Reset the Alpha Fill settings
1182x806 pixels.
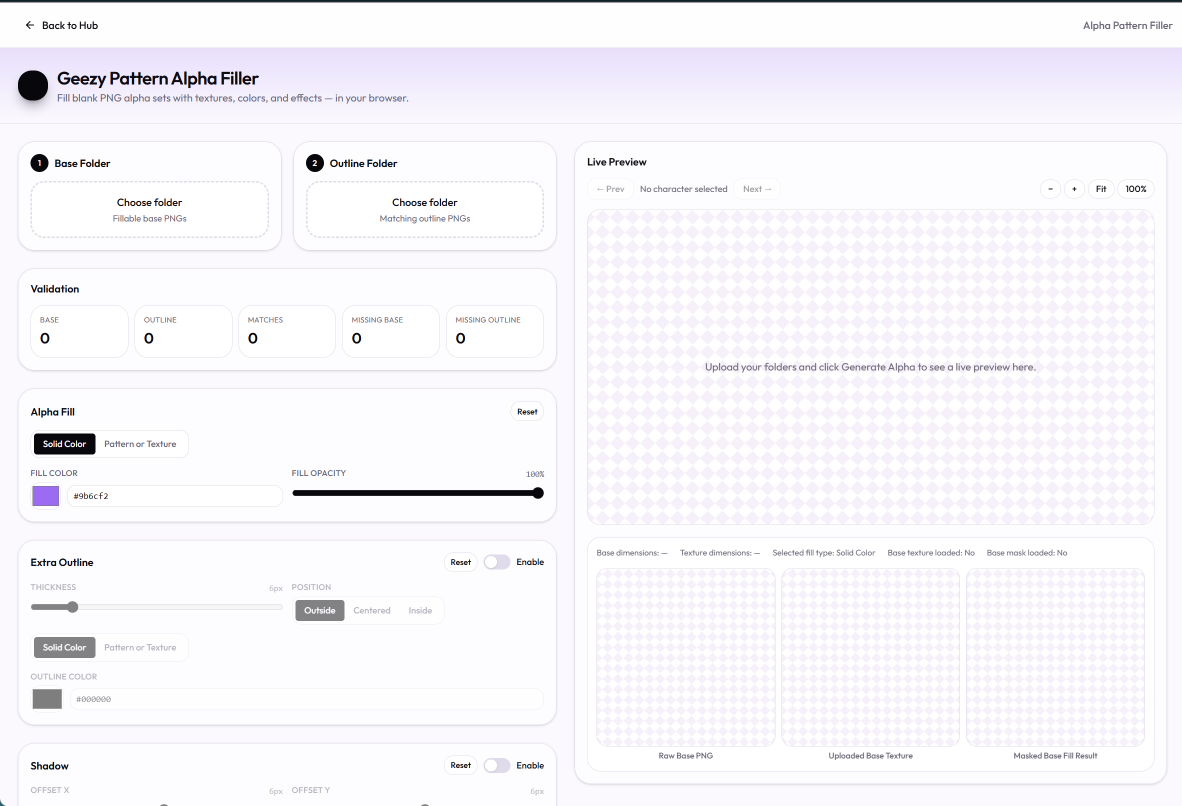click(x=527, y=412)
